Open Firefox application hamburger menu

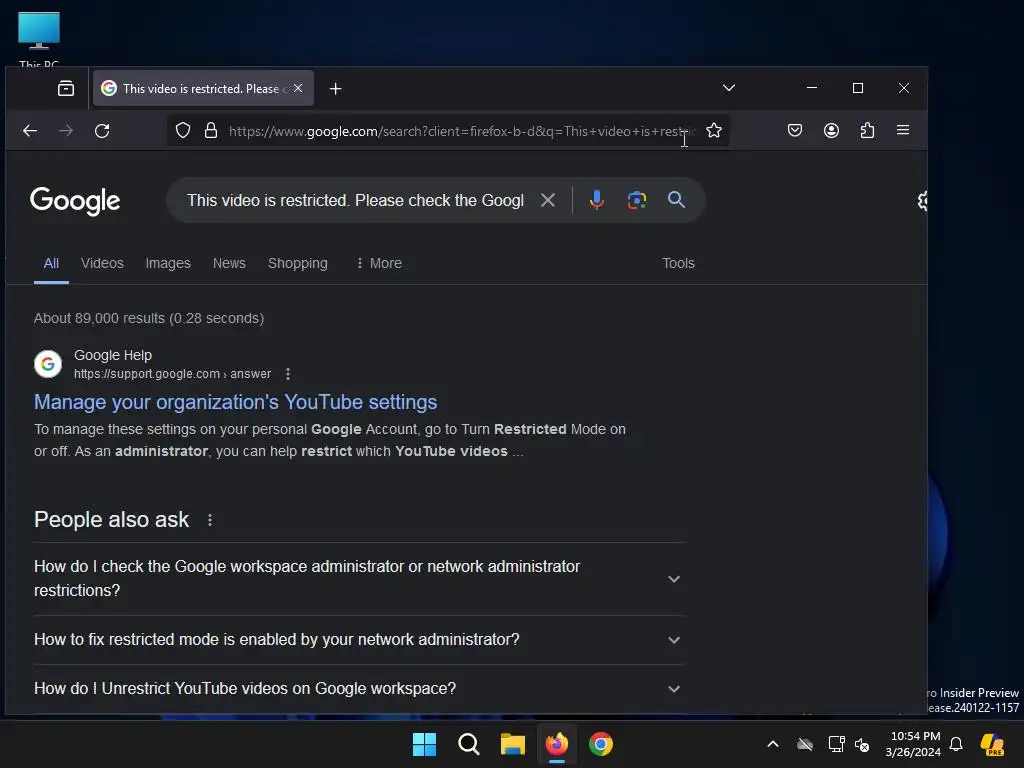[903, 130]
